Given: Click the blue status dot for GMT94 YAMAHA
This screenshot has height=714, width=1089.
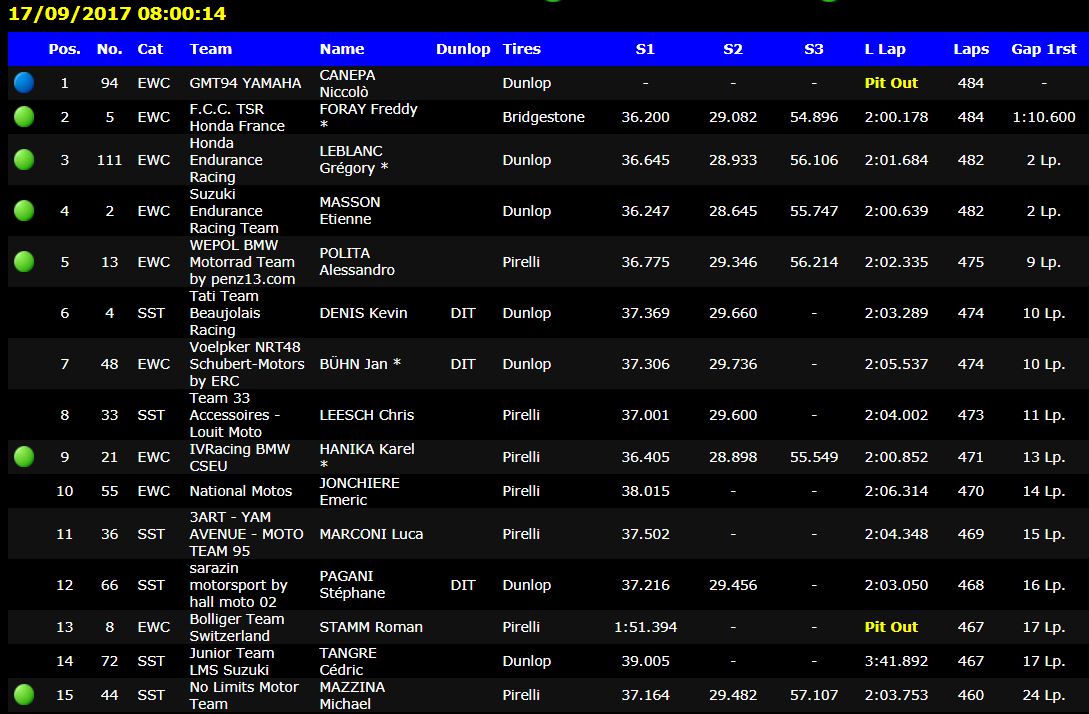Looking at the screenshot, I should 23,83.
